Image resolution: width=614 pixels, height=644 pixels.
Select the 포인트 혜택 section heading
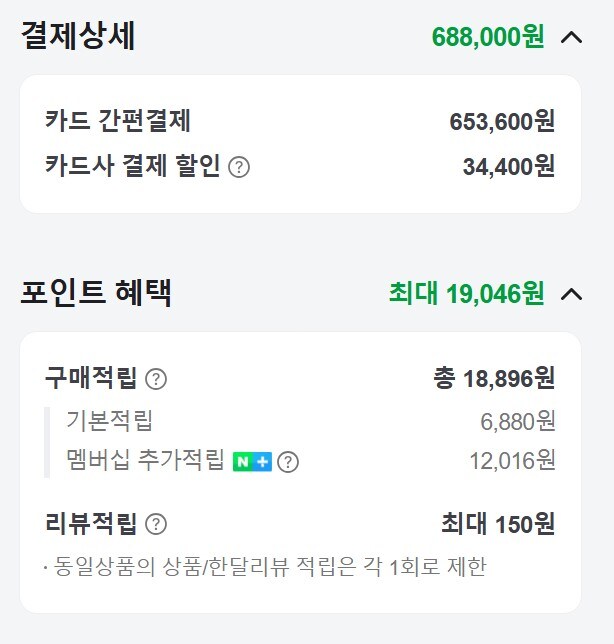pos(96,292)
